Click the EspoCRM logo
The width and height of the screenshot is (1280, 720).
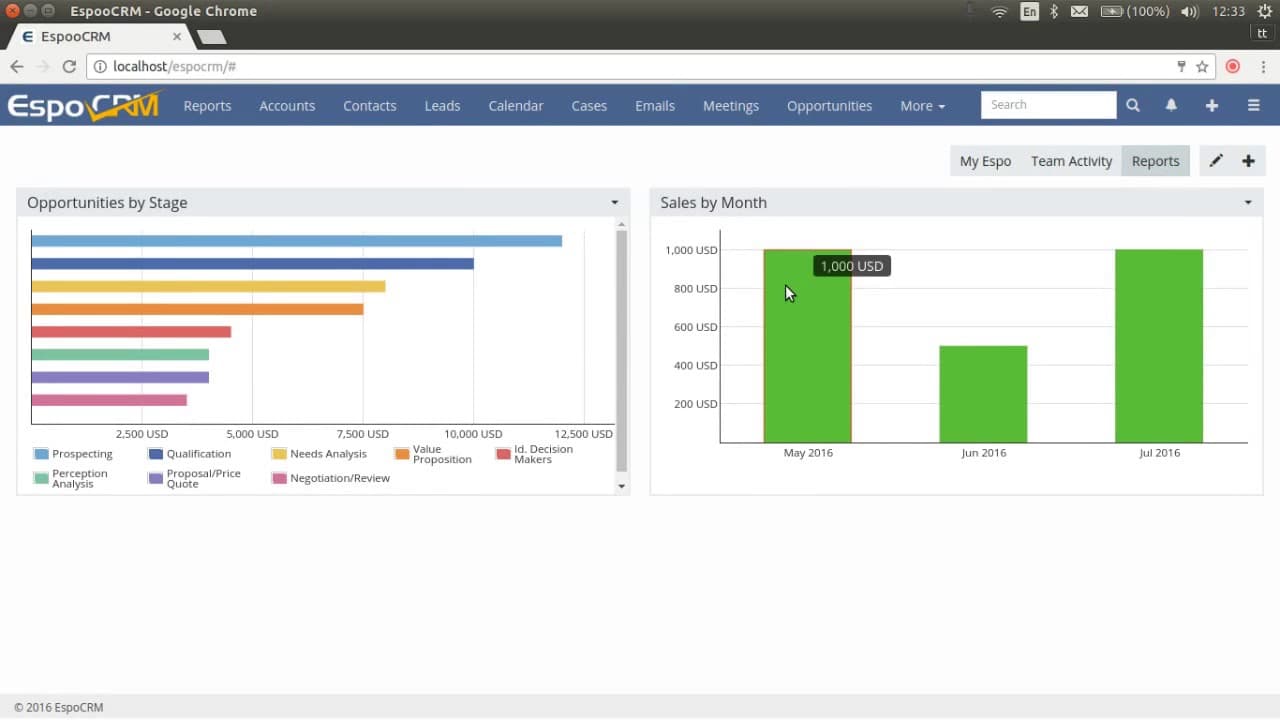pyautogui.click(x=83, y=104)
